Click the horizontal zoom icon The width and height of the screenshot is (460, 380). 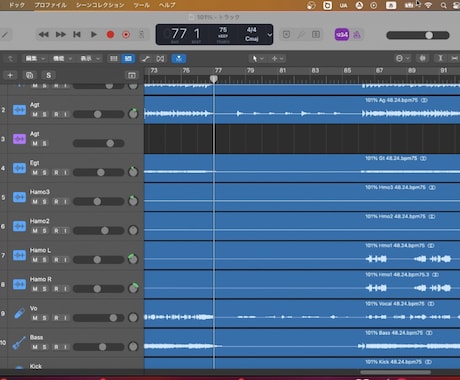coord(454,59)
